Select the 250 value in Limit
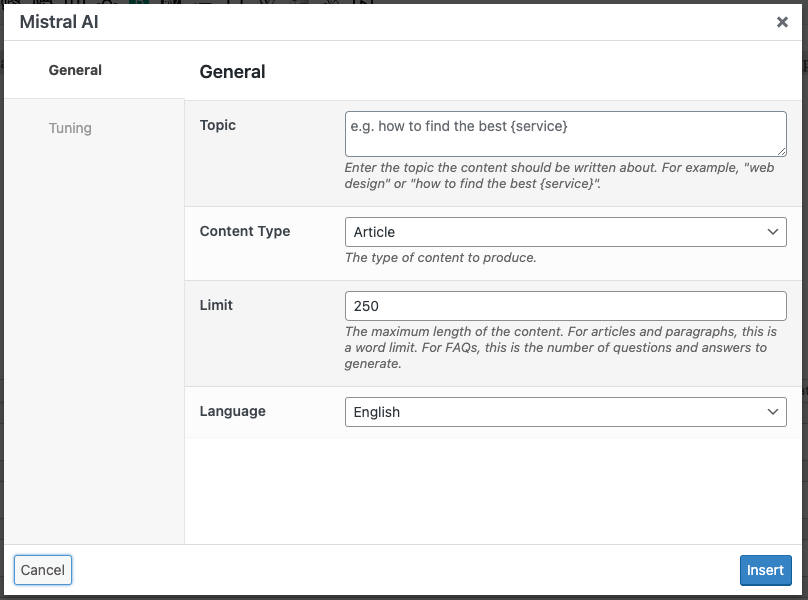The height and width of the screenshot is (600, 808). click(x=366, y=305)
